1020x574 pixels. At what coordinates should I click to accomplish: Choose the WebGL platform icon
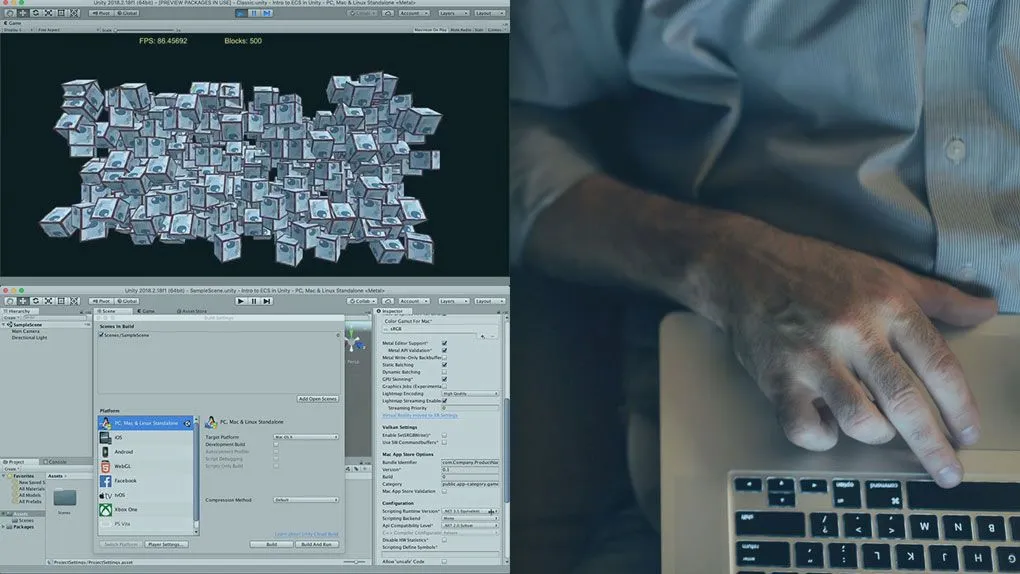tap(105, 466)
